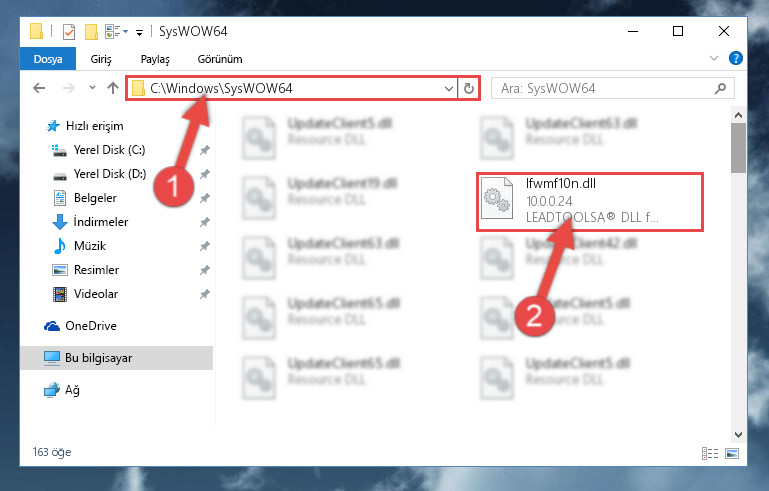Open the Help question mark icon
Screen dimensions: 769x491
pos(735,58)
